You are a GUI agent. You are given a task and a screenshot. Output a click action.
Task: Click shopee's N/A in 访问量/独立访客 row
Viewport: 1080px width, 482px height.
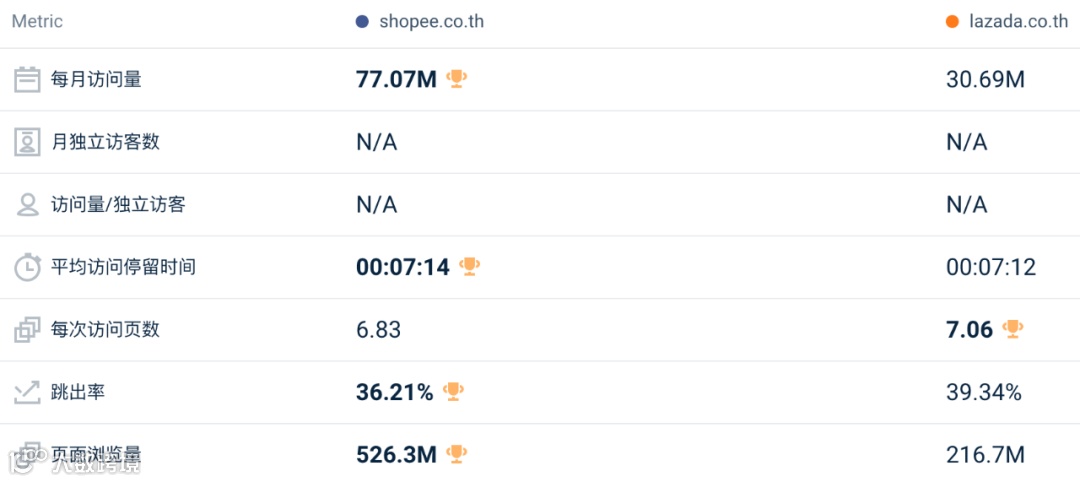[x=377, y=205]
